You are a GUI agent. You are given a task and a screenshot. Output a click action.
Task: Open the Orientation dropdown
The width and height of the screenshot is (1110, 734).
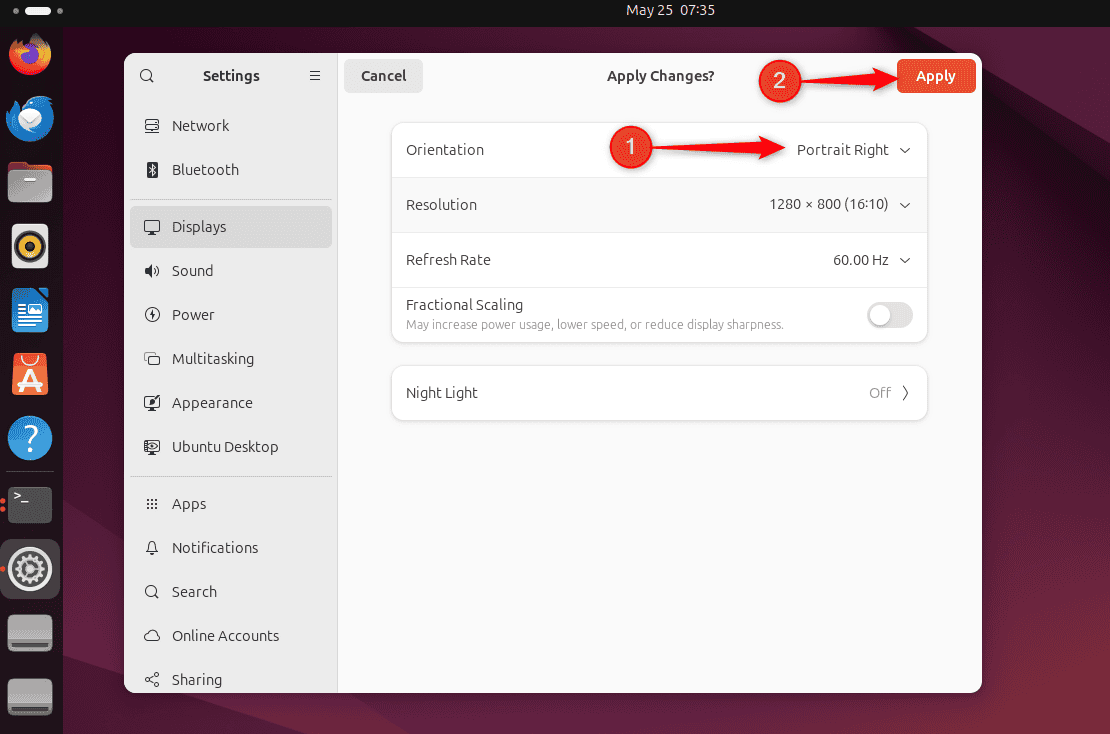(x=852, y=149)
